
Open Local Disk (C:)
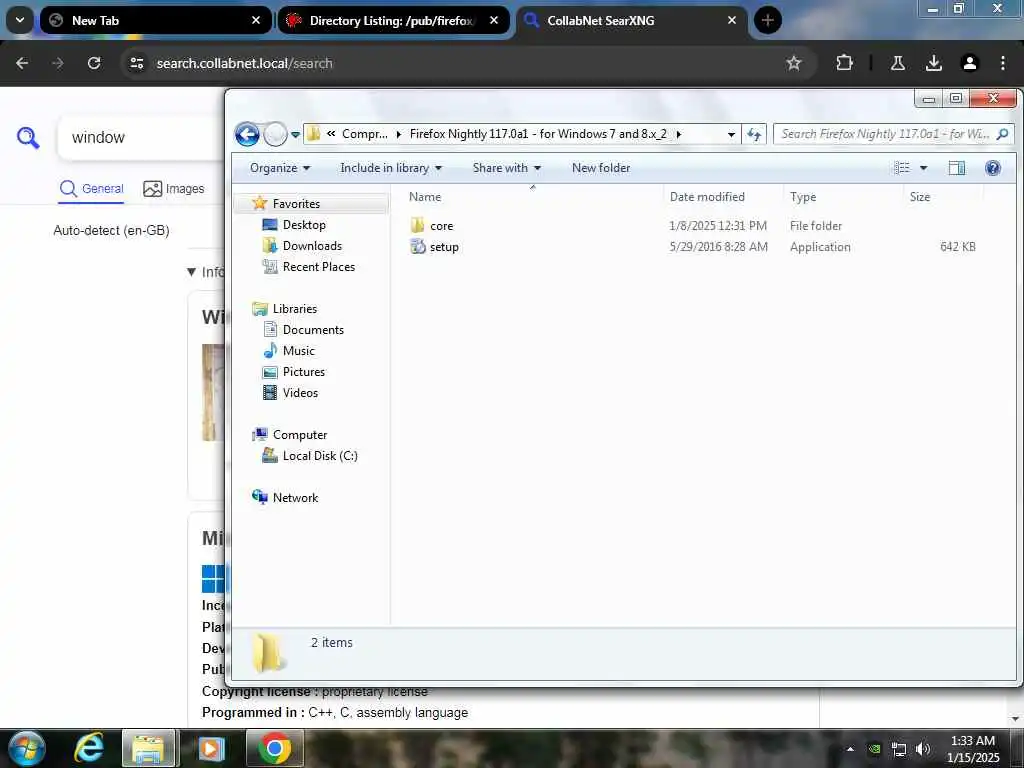320,456
